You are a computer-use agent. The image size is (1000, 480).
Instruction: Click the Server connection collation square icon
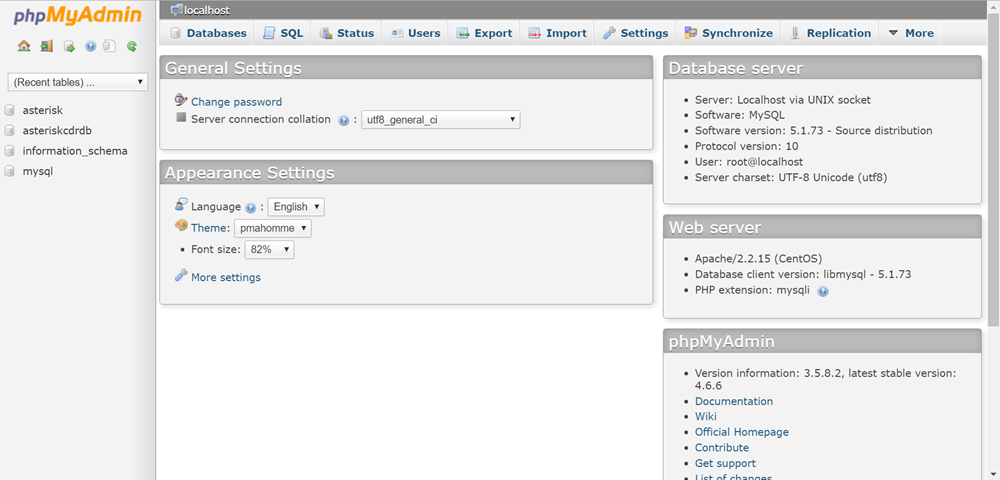(x=181, y=117)
